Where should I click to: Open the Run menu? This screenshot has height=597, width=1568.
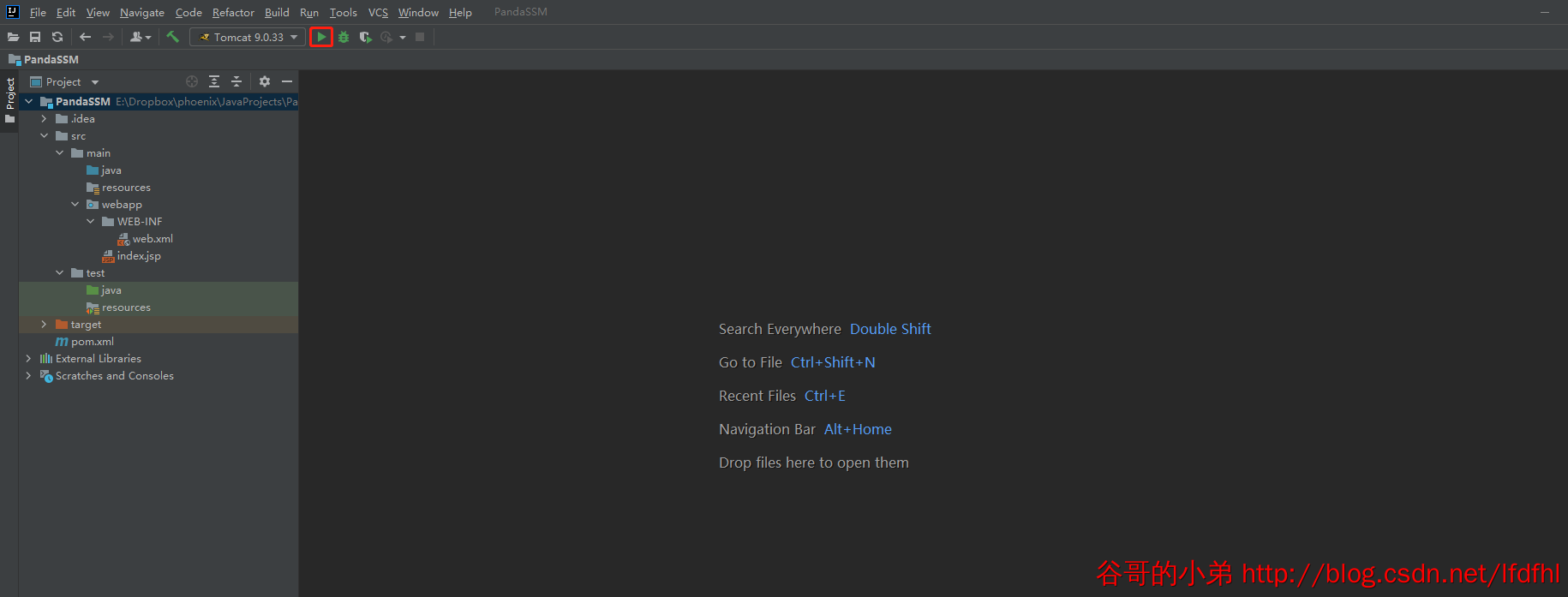[309, 12]
